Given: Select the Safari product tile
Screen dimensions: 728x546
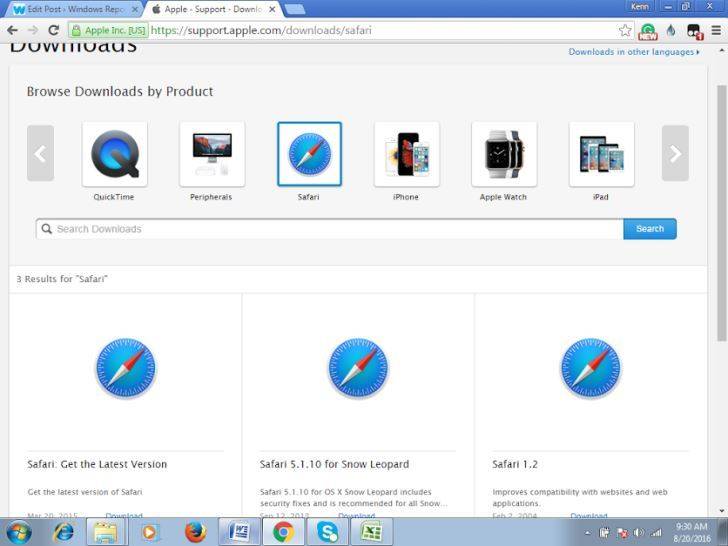Looking at the screenshot, I should click(309, 154).
